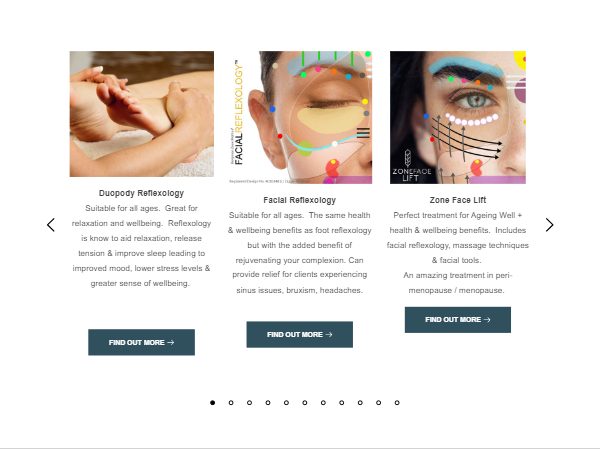600x449 pixels.
Task: Select the third carousel pagination dot
Action: click(249, 402)
